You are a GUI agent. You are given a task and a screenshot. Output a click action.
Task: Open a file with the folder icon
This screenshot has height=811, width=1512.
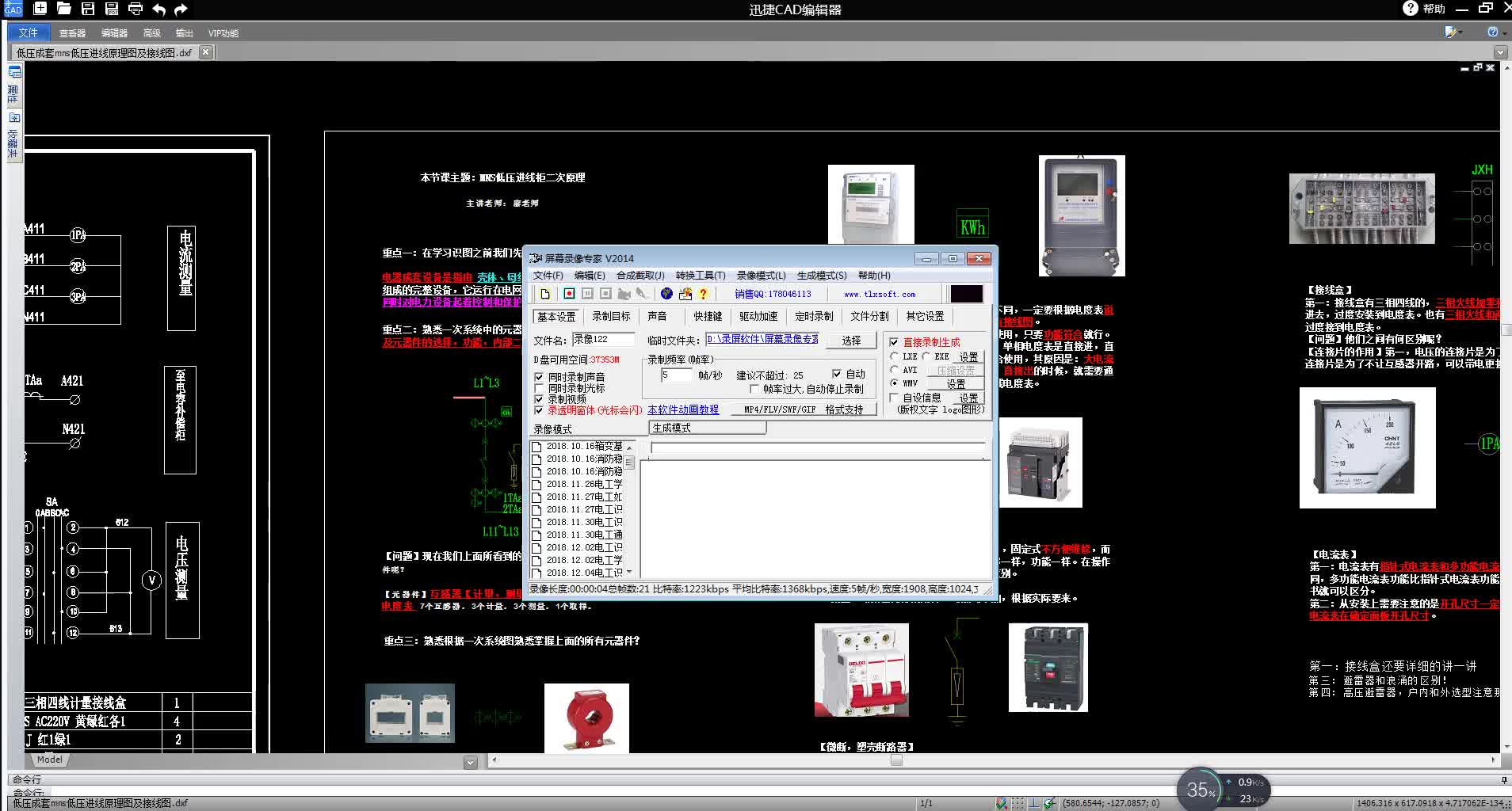[64, 9]
